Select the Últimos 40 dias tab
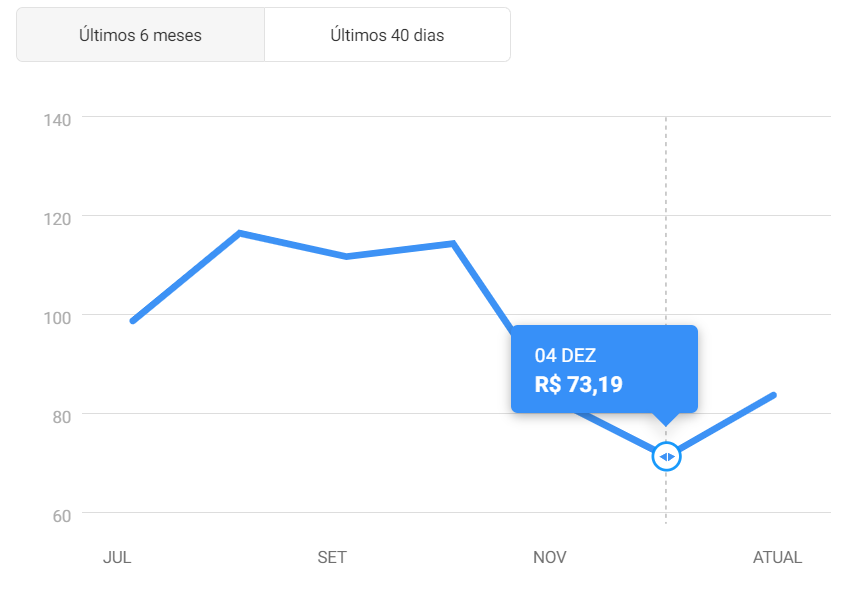The width and height of the screenshot is (856, 593). click(x=387, y=35)
